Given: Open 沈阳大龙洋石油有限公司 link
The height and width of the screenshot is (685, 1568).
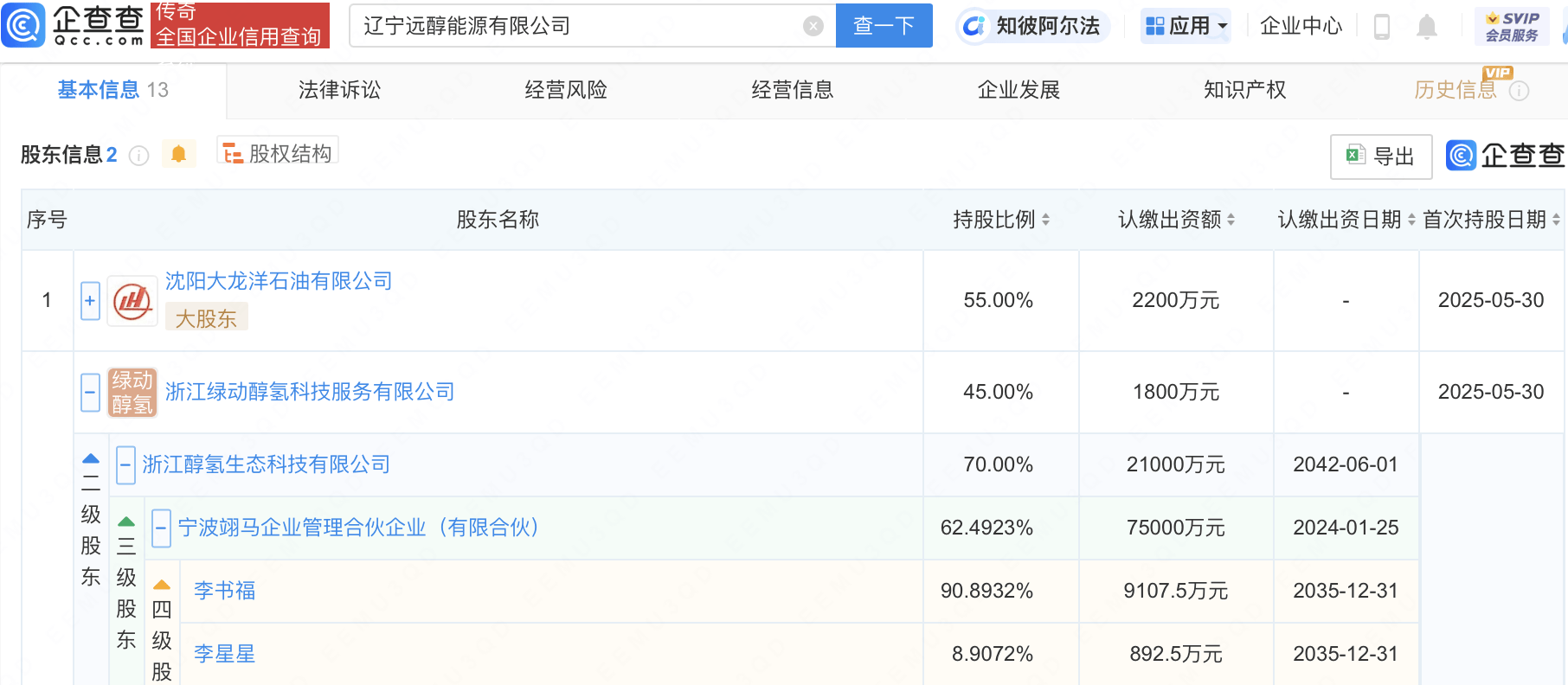Looking at the screenshot, I should (x=279, y=281).
